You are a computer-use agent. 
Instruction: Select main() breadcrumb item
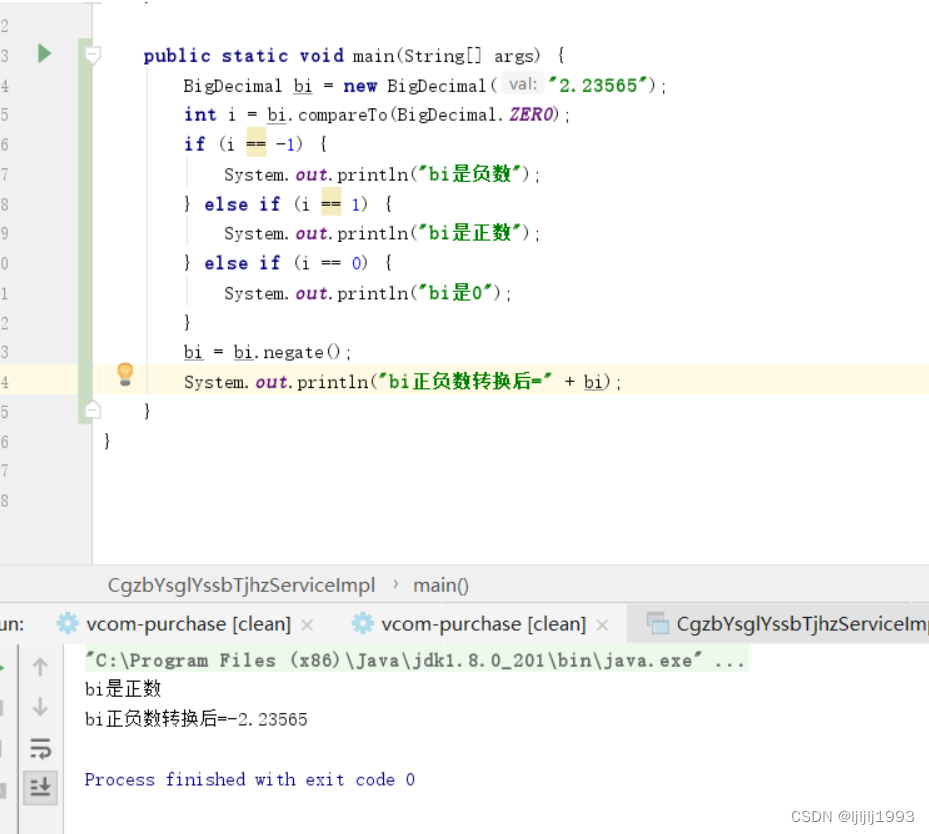click(x=441, y=585)
